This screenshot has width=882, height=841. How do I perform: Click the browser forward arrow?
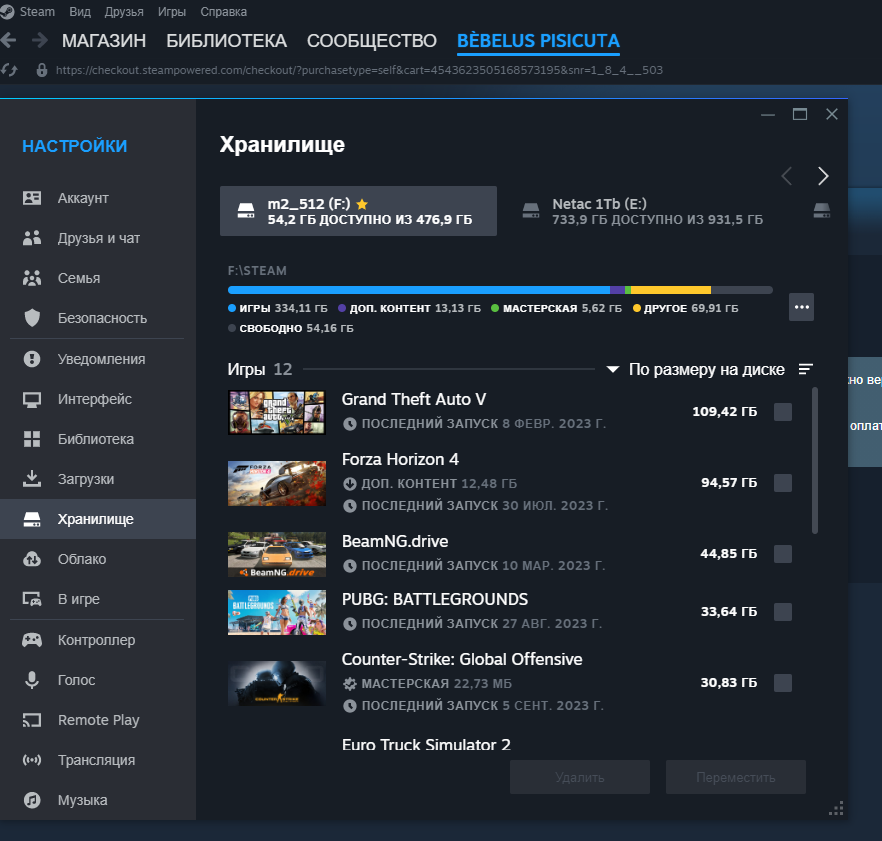(39, 40)
